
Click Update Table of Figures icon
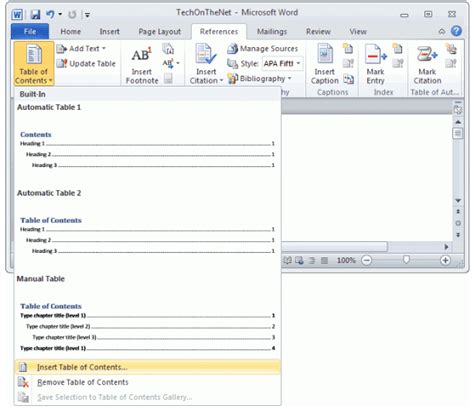[x=348, y=63]
